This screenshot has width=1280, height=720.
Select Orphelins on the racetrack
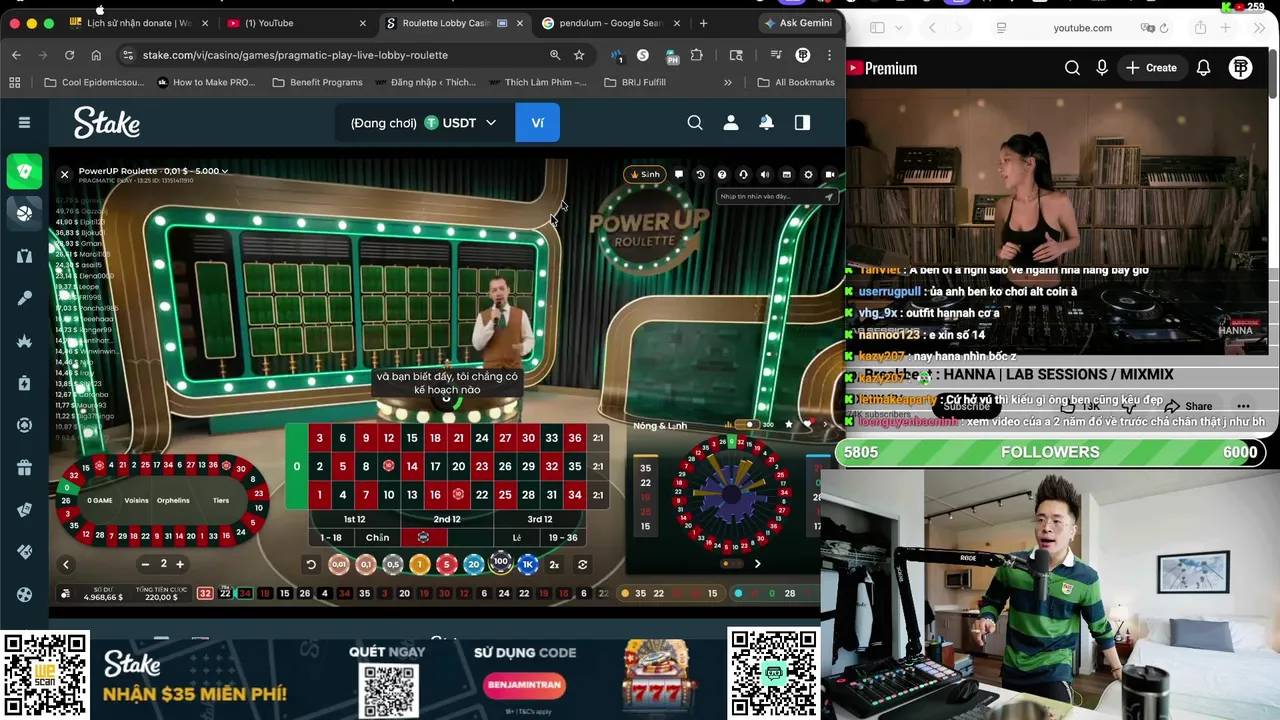[x=173, y=500]
